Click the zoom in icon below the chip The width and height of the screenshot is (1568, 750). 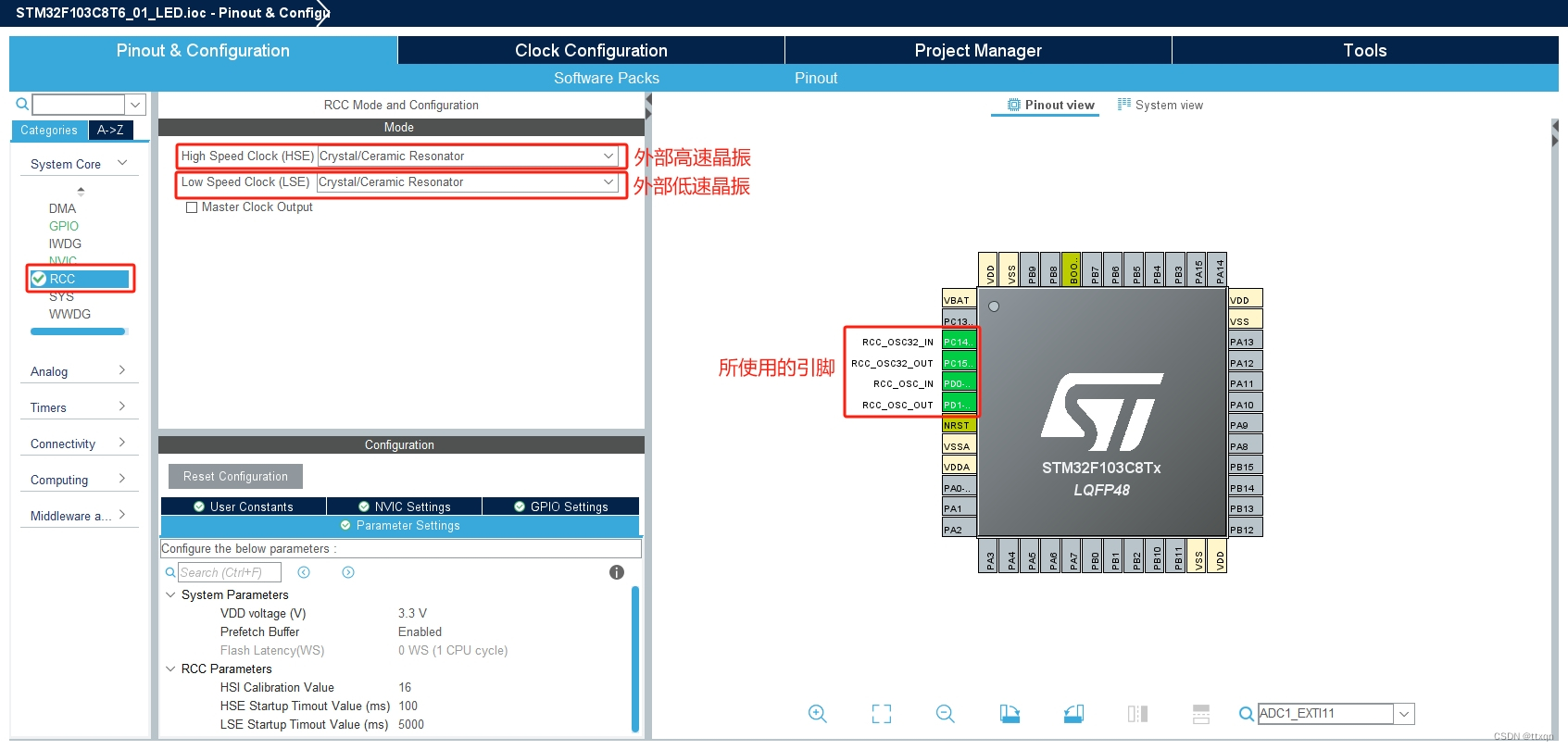tap(817, 714)
